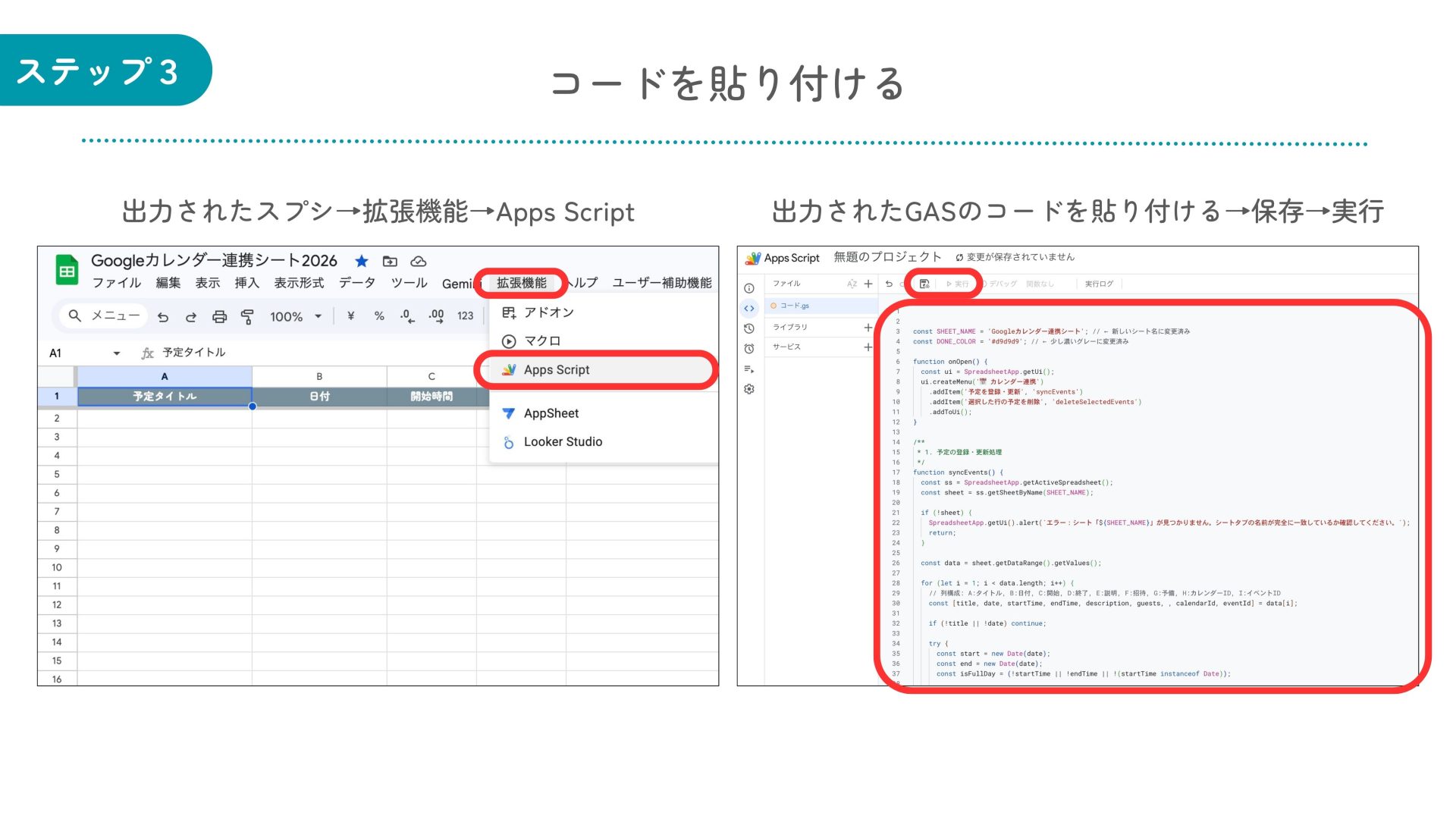
Task: Open the code editor icon in Apps Script sidebar
Action: [749, 308]
